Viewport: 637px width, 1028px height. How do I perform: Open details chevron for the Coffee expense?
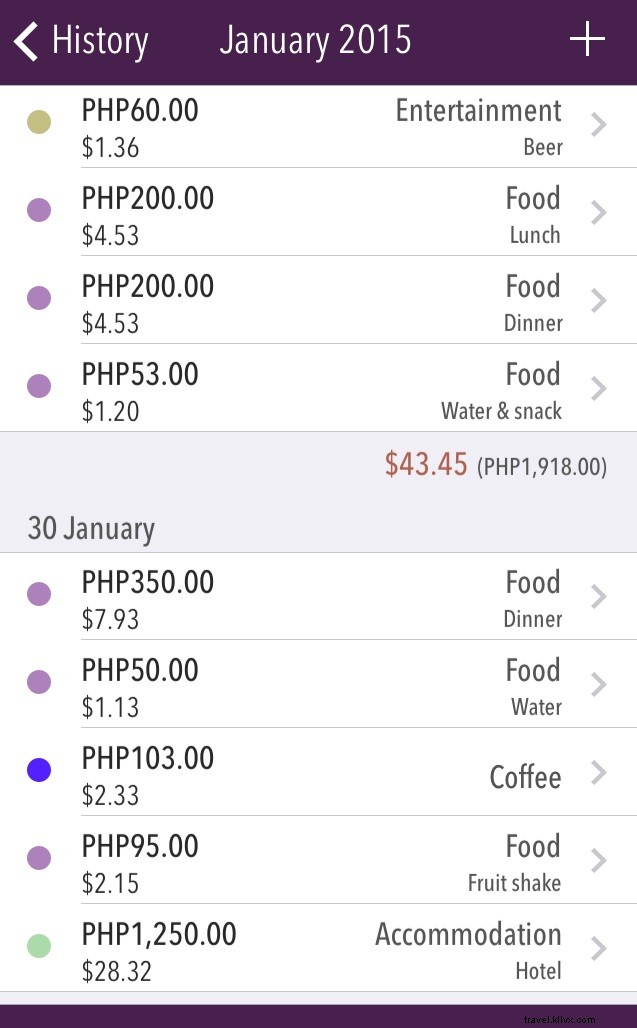[x=598, y=770]
